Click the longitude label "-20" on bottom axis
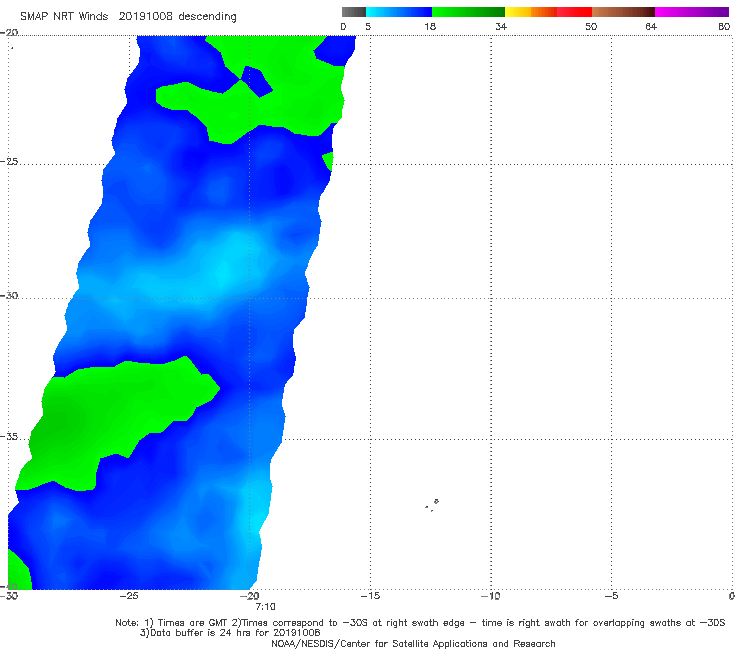This screenshot has width=740, height=650. click(250, 596)
